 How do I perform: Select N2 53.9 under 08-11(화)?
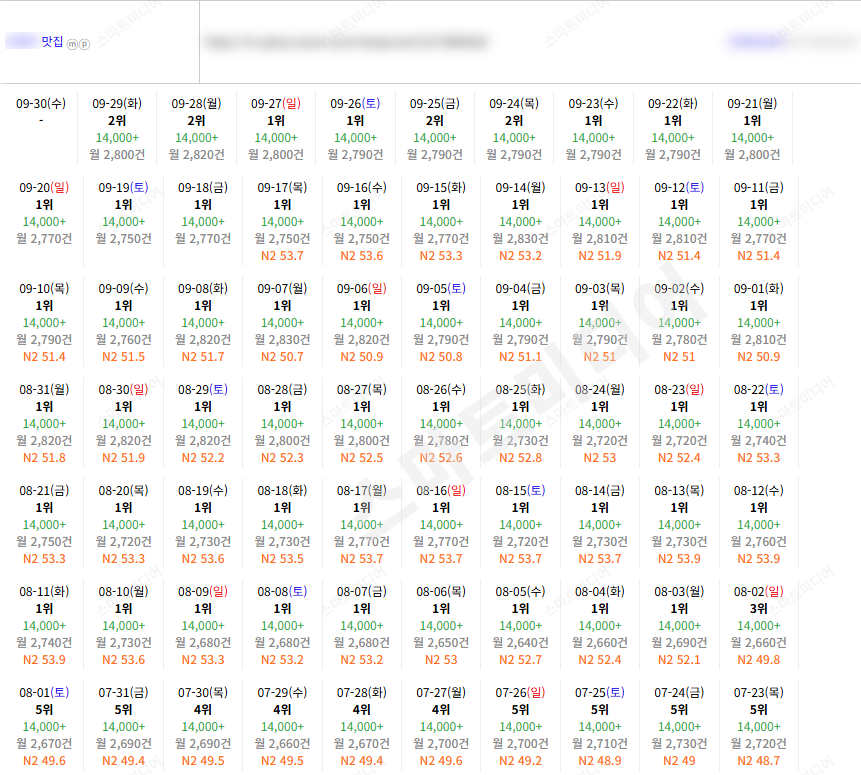pos(44,660)
